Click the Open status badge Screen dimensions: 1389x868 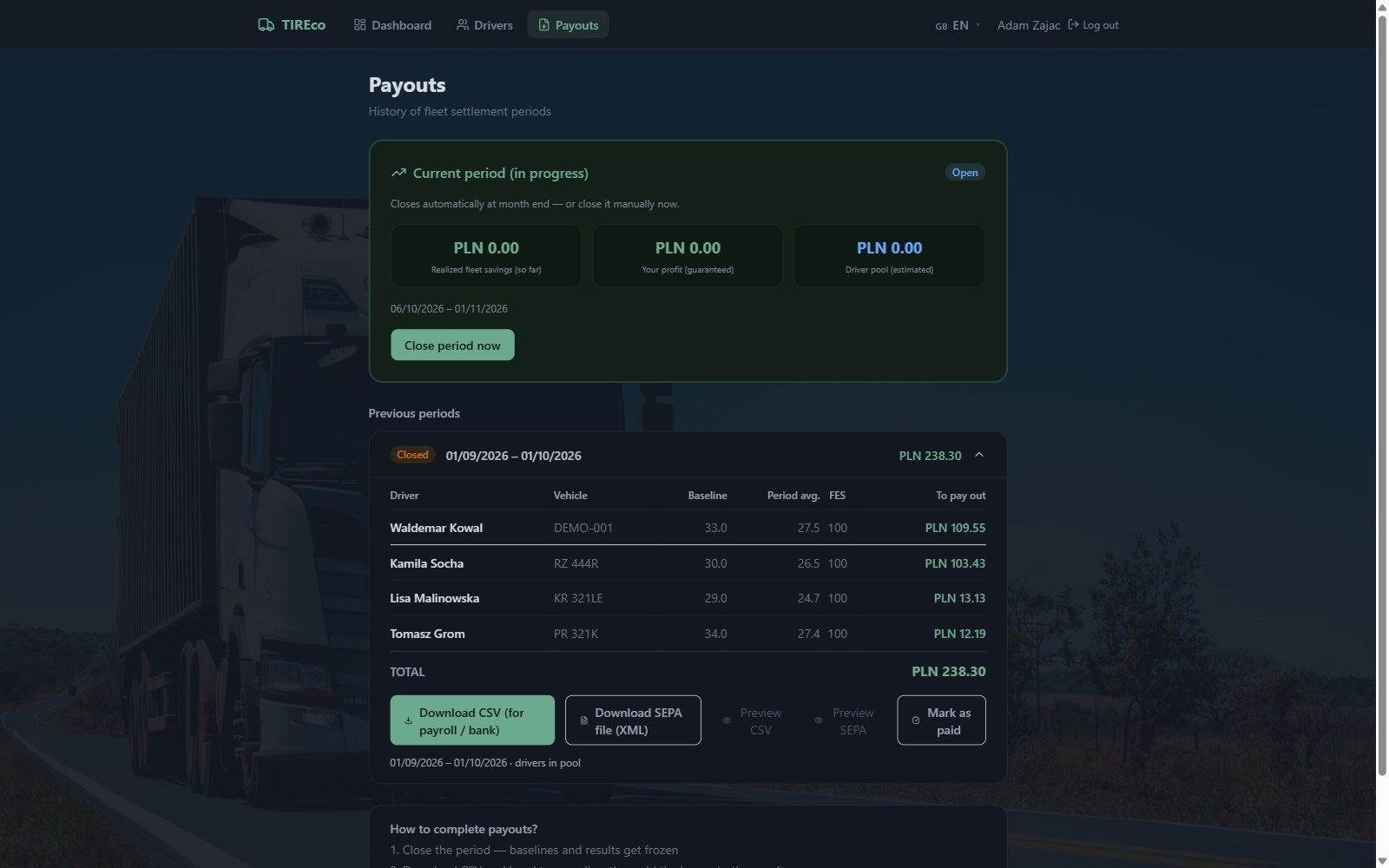click(964, 172)
